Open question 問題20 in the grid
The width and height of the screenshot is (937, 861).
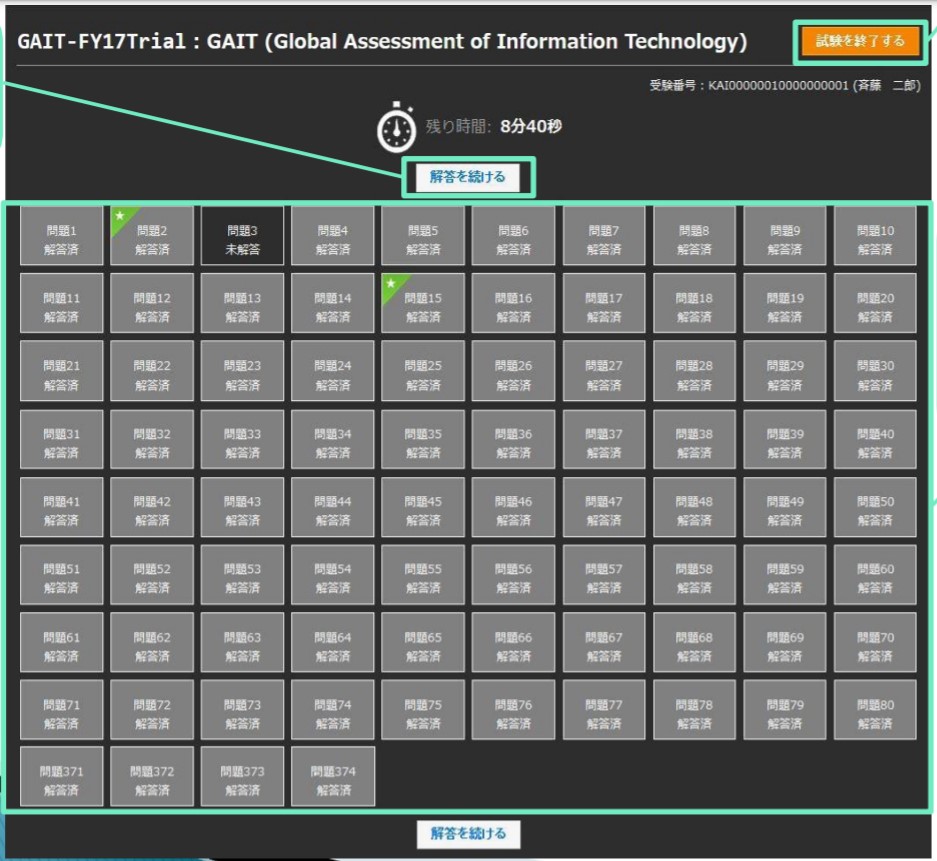(x=875, y=303)
